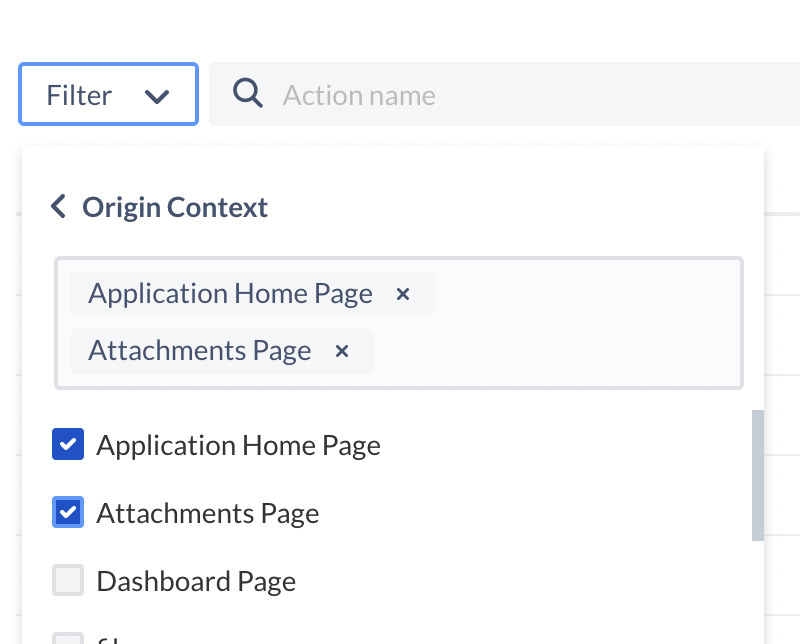Click the Application Home Page tag chip
This screenshot has width=800, height=644.
coord(230,294)
